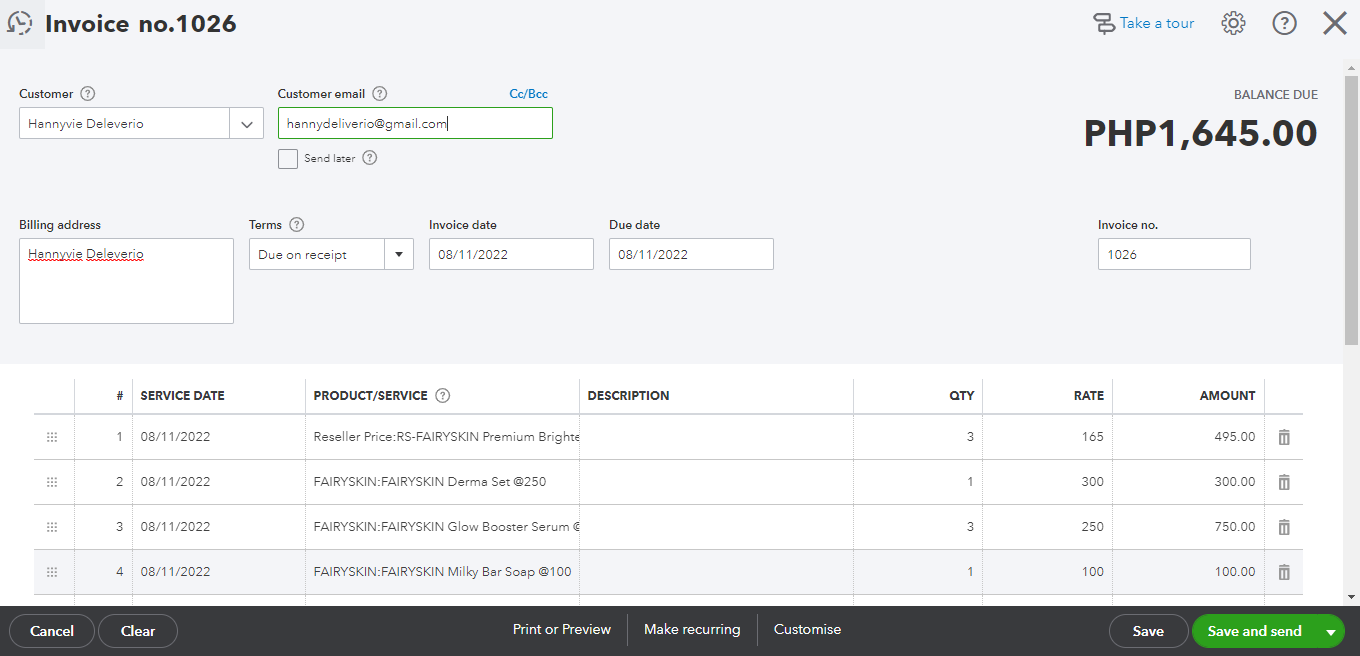This screenshot has width=1360, height=656.
Task: Select Make recurring option
Action: click(x=692, y=630)
